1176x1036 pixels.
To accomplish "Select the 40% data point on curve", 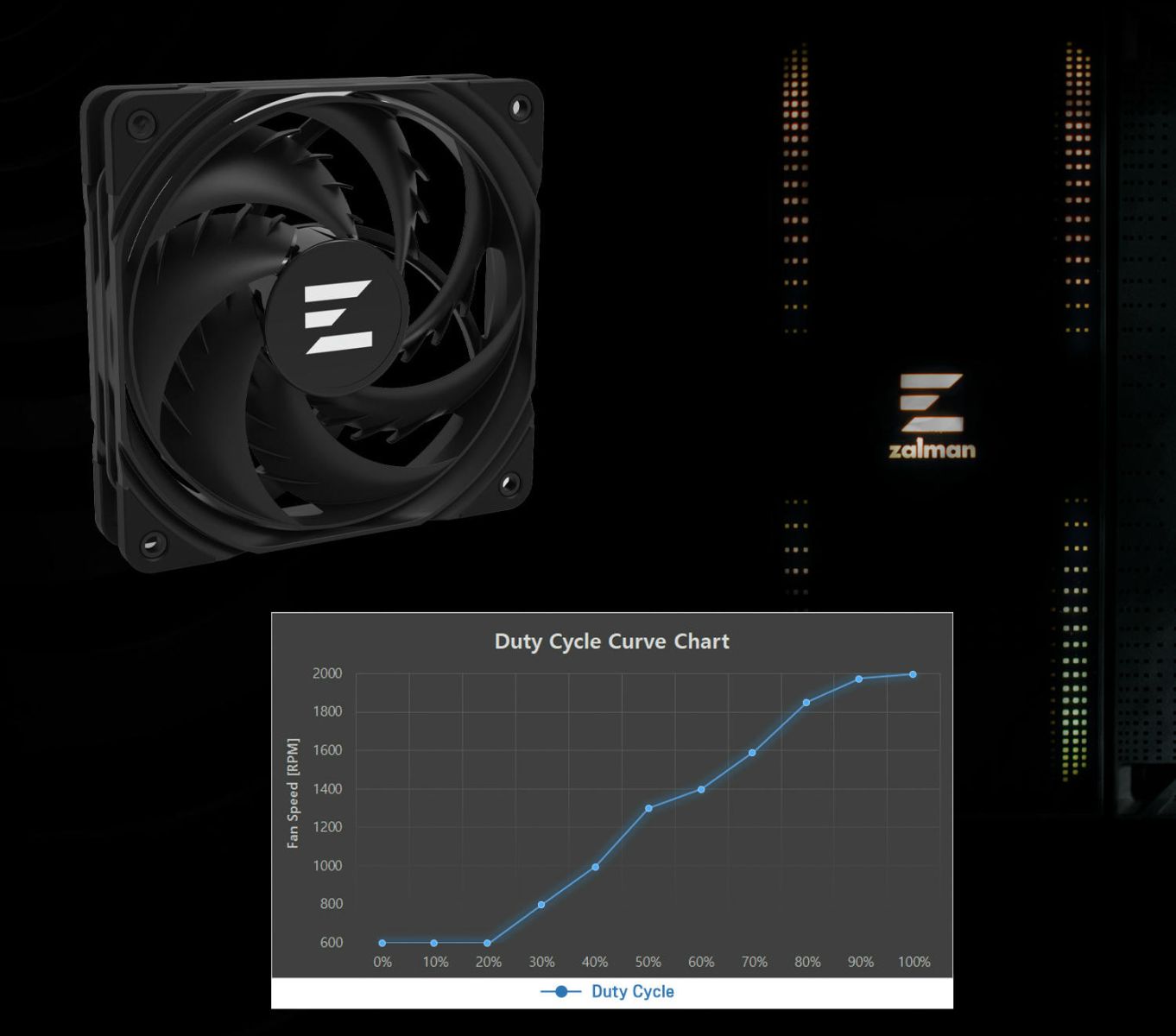I will pos(595,867).
